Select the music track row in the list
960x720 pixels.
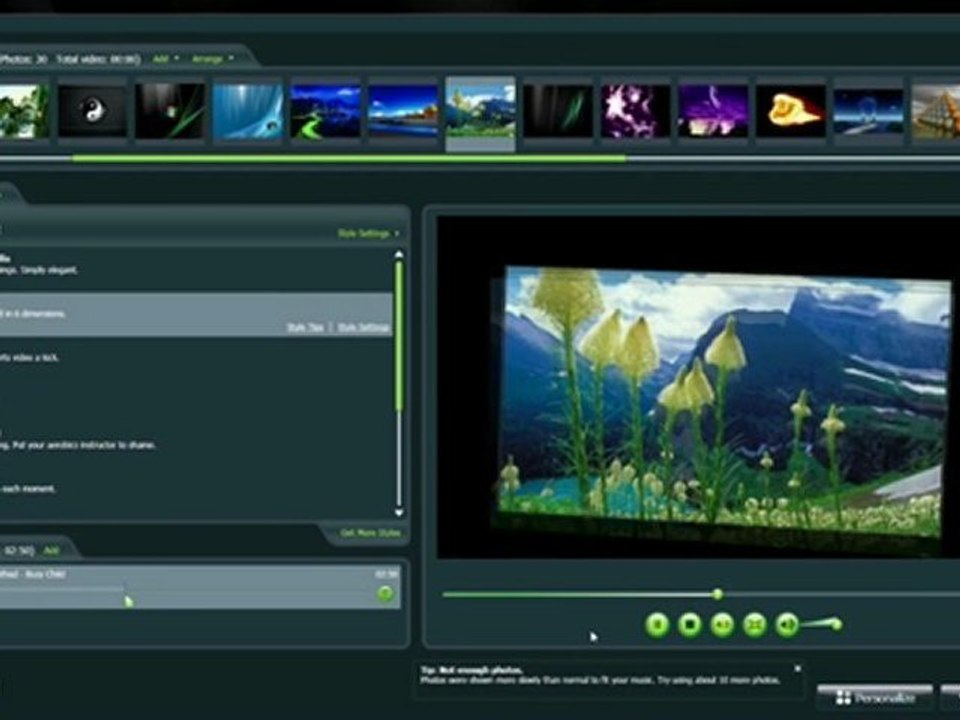point(200,587)
